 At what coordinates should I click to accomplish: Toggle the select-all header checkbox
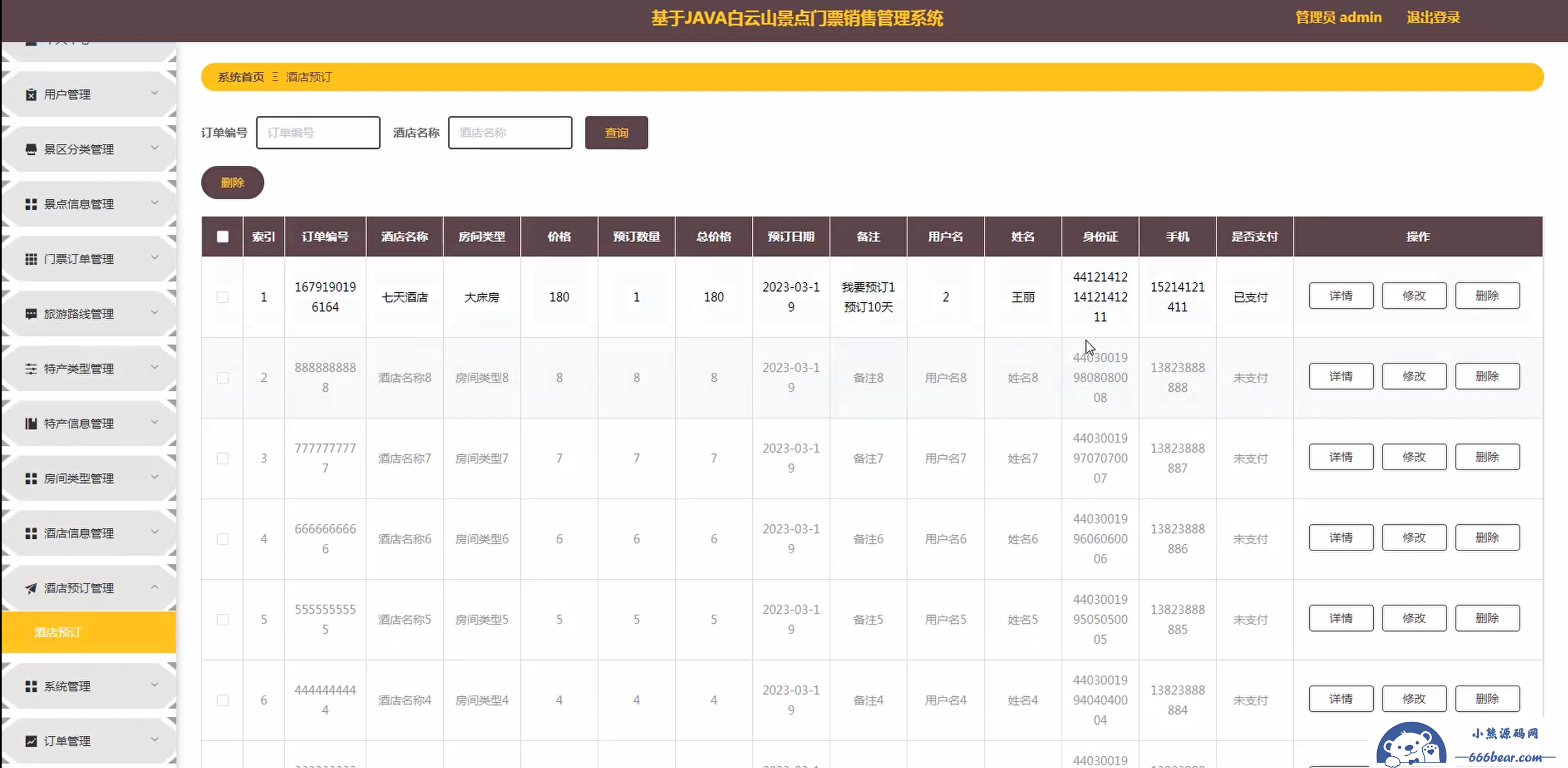coord(223,237)
